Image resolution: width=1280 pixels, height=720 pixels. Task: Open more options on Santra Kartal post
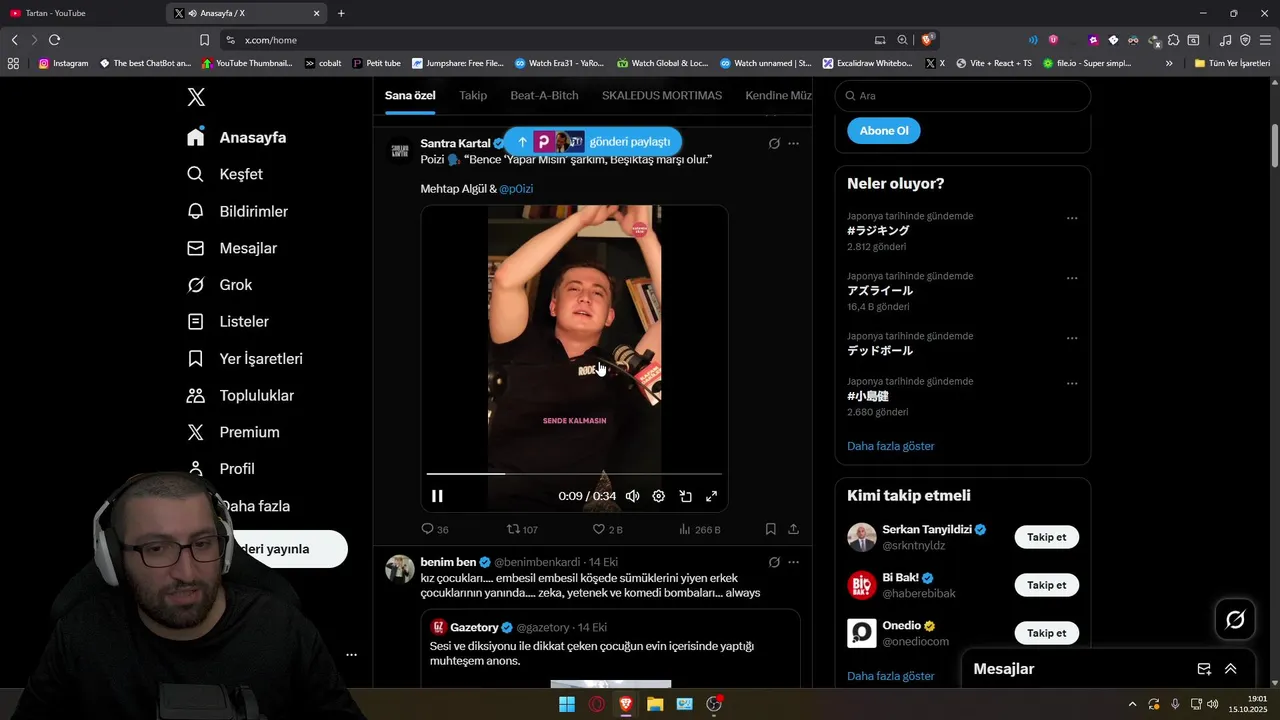(x=793, y=143)
